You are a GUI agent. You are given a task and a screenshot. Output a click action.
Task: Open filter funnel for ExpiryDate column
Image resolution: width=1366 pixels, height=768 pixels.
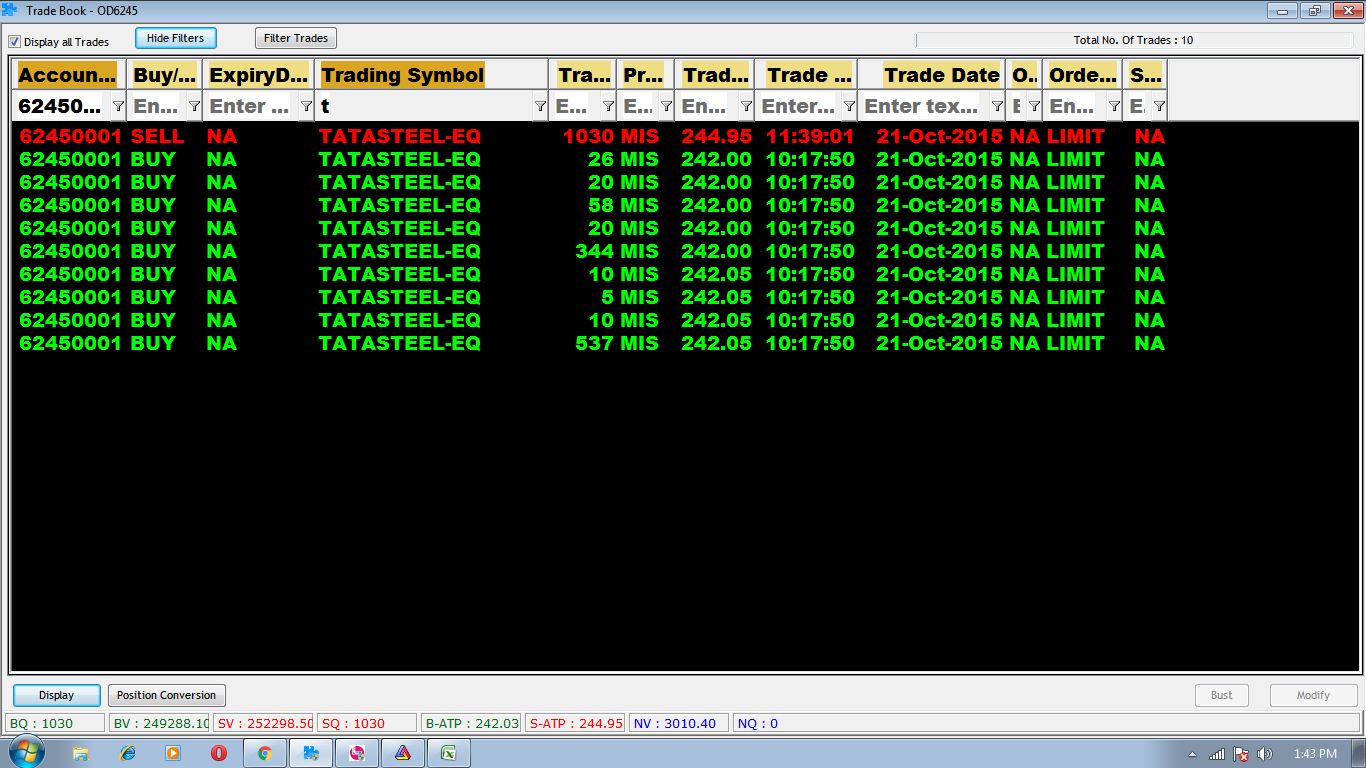pyautogui.click(x=306, y=106)
